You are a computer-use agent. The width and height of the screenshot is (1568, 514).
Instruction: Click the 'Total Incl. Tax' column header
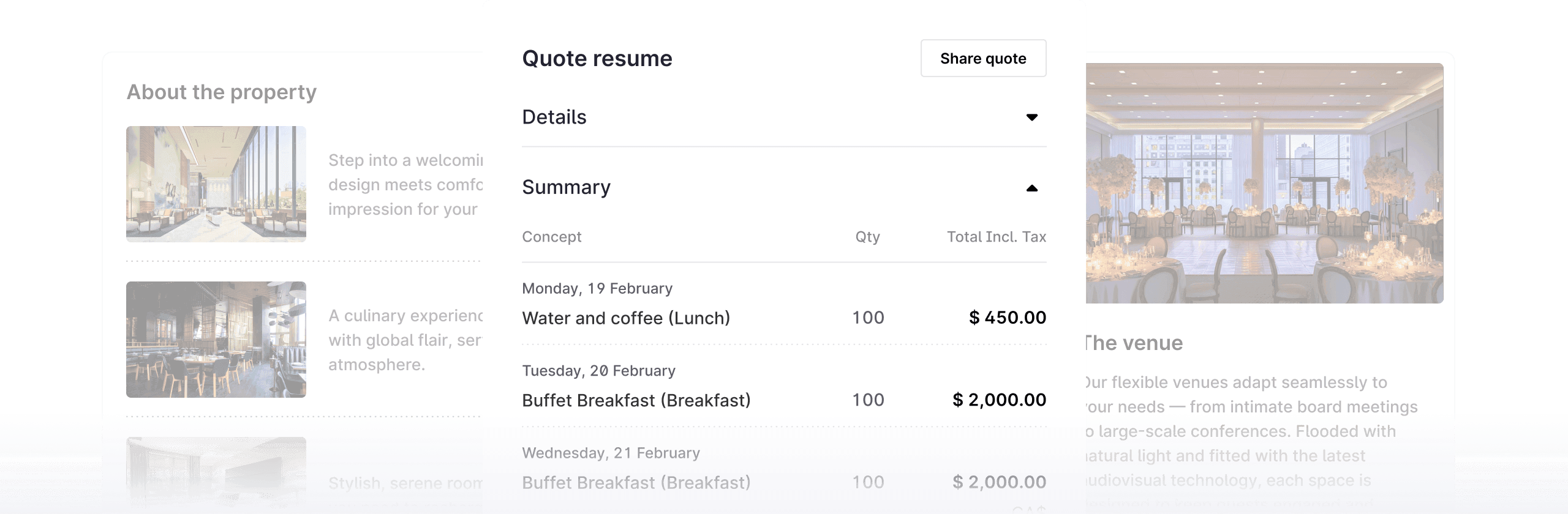pyautogui.click(x=997, y=237)
